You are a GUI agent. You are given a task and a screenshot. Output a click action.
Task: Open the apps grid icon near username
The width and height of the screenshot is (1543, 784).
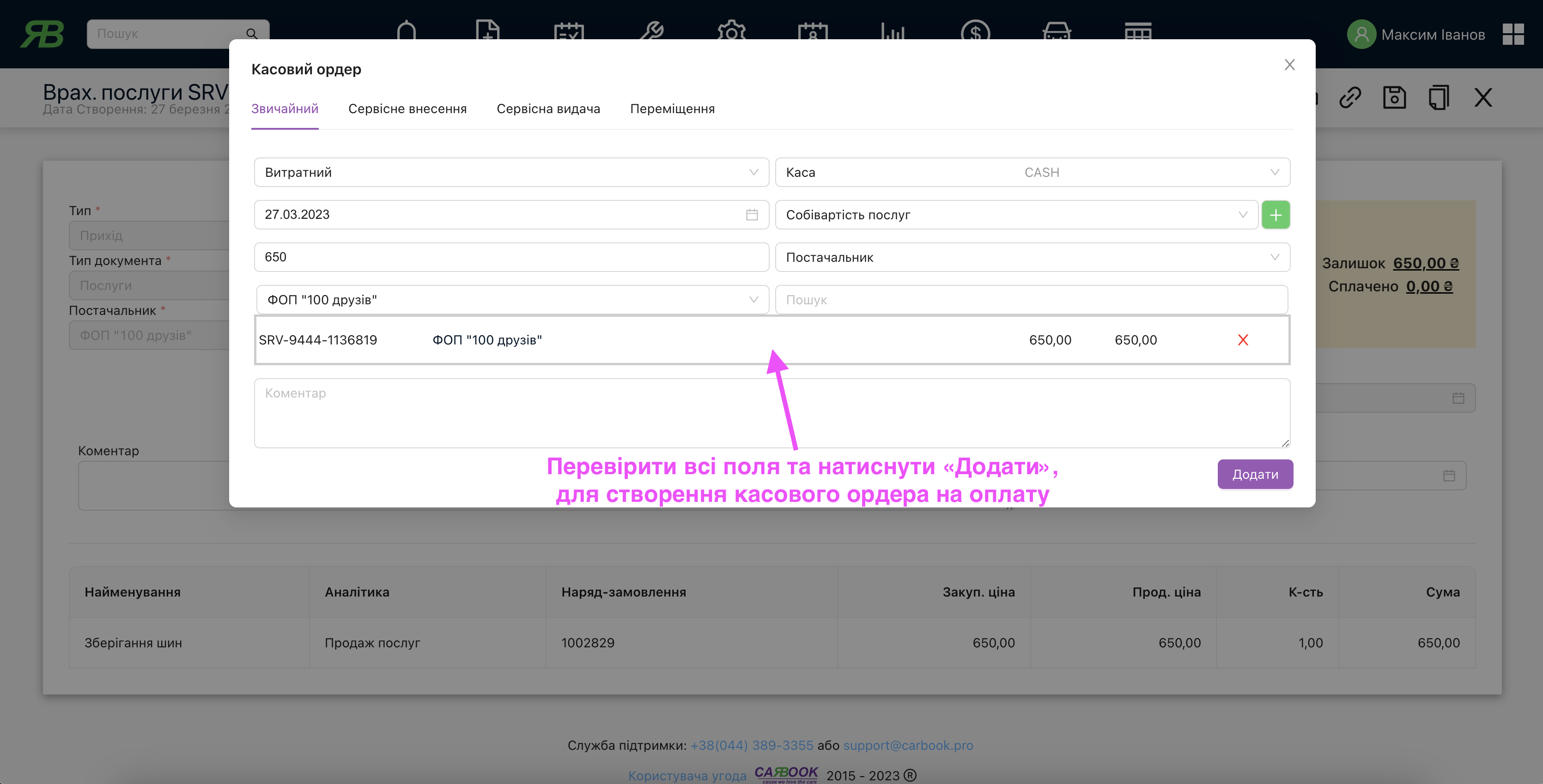point(1513,34)
